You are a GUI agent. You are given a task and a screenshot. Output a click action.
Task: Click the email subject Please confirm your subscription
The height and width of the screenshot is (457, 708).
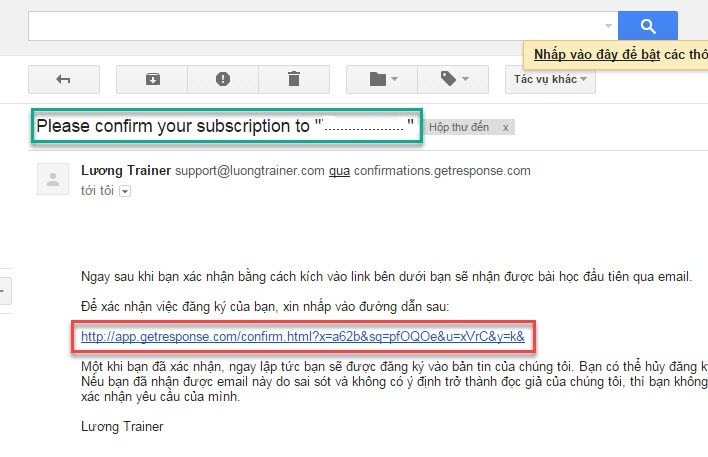225,126
